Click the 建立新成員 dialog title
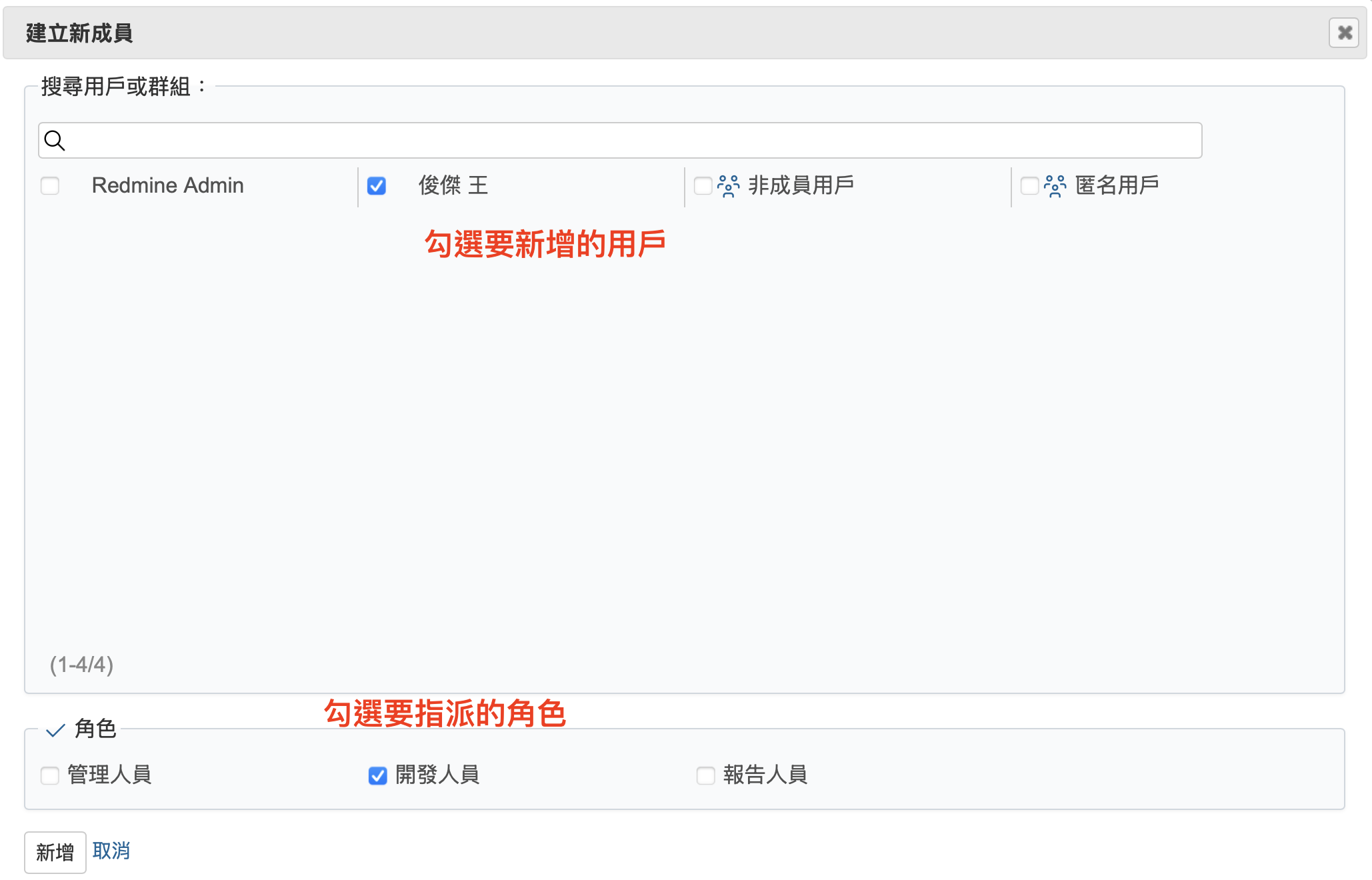 (x=79, y=33)
